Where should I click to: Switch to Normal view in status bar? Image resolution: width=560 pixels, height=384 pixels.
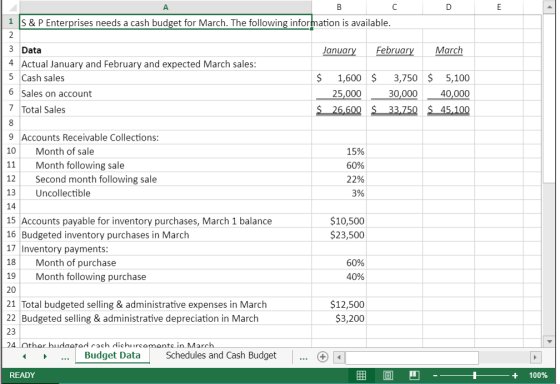coord(361,375)
